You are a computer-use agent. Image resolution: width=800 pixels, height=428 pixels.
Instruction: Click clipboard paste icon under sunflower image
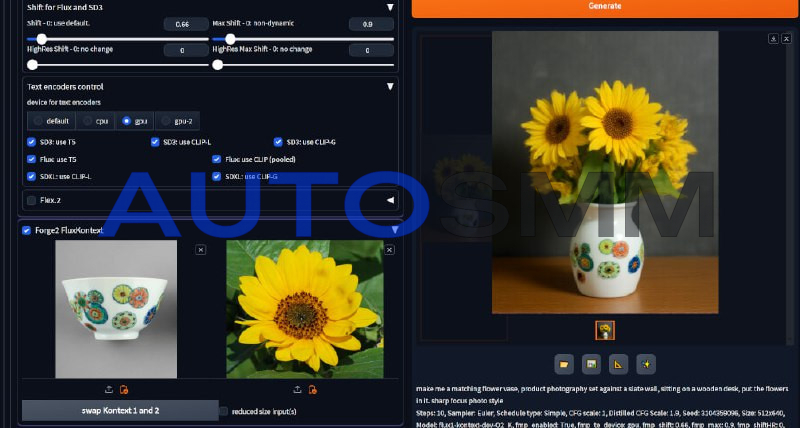313,389
